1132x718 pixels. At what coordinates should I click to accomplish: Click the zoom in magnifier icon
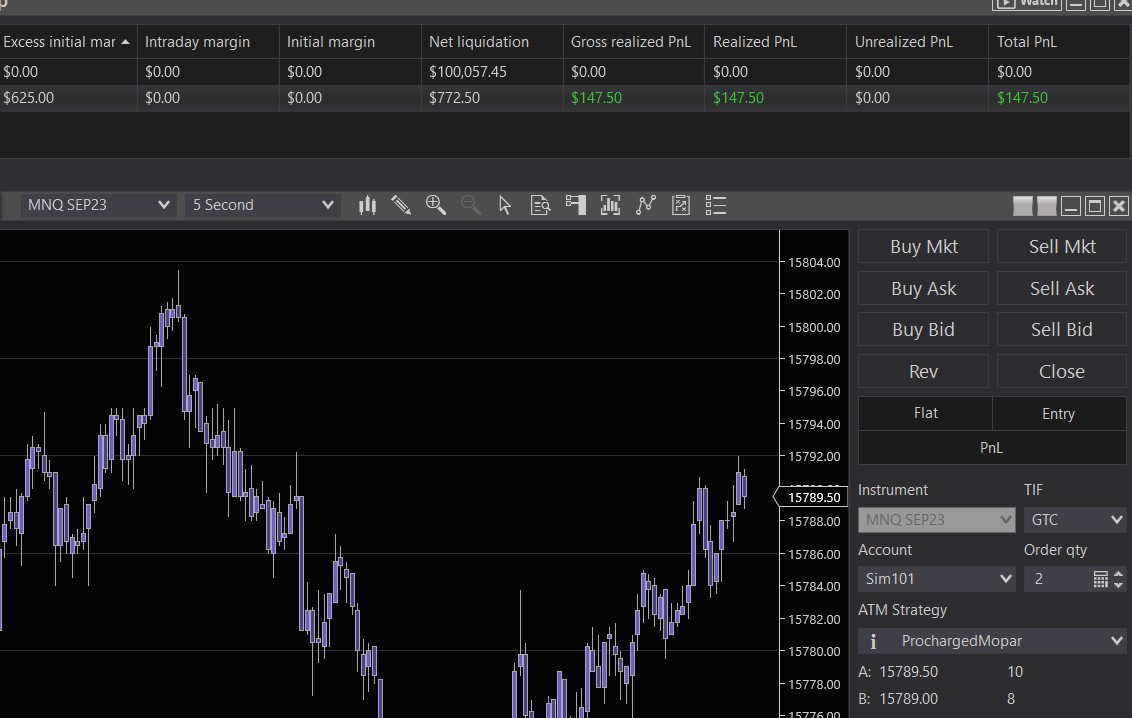435,205
